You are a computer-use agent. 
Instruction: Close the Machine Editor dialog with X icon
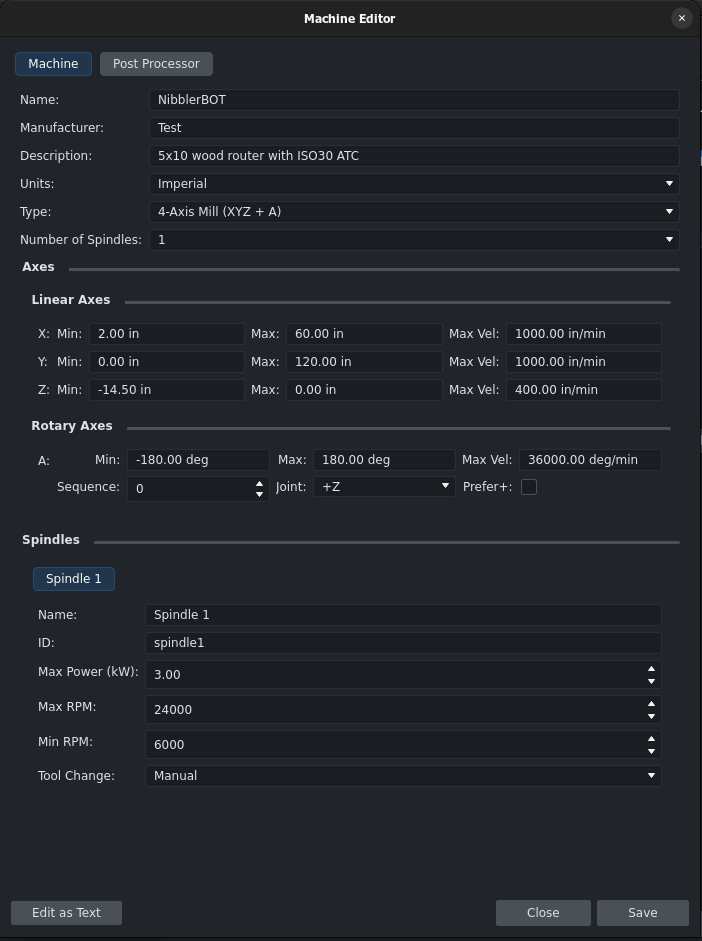[x=682, y=18]
